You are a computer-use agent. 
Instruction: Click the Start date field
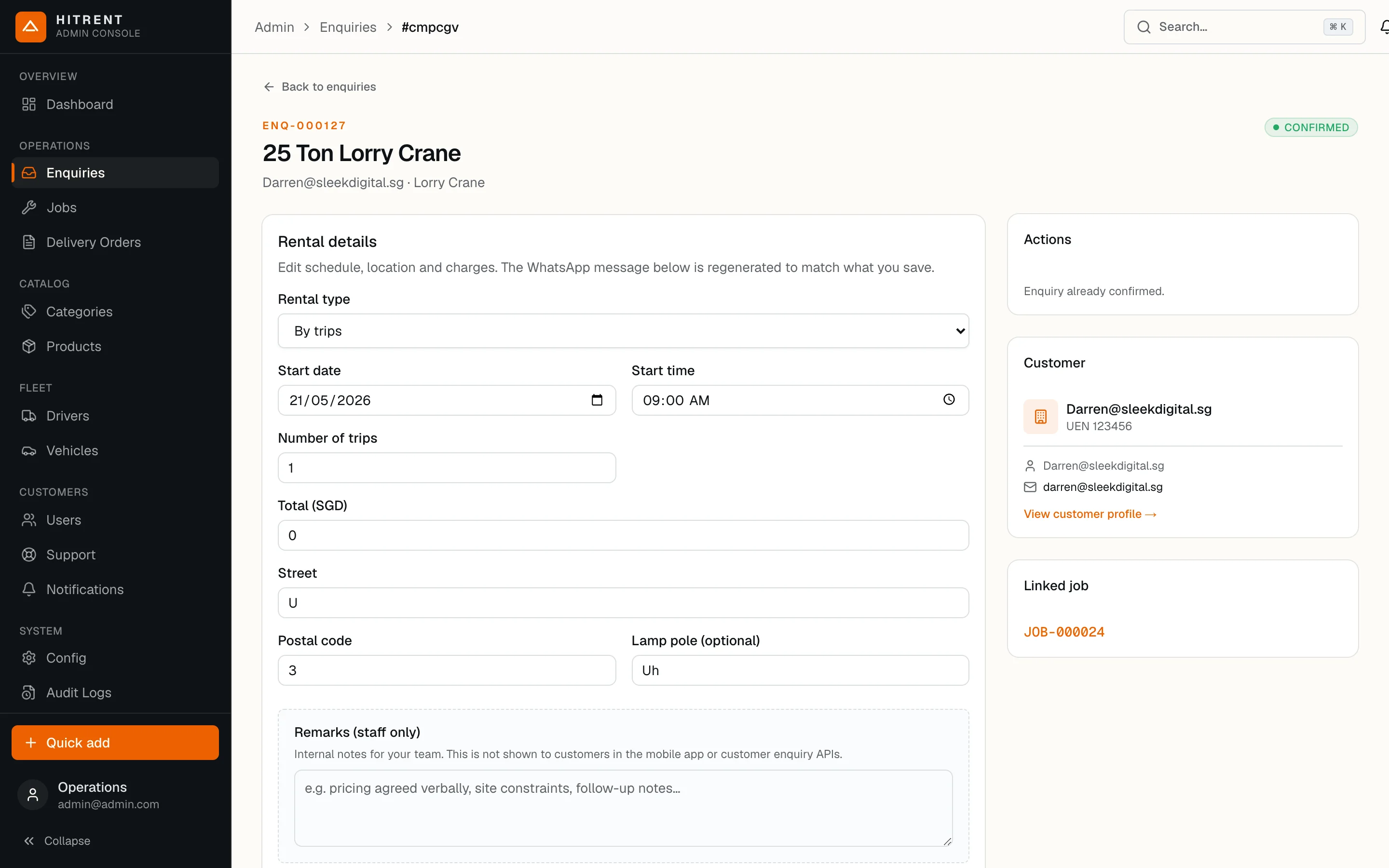[447, 400]
